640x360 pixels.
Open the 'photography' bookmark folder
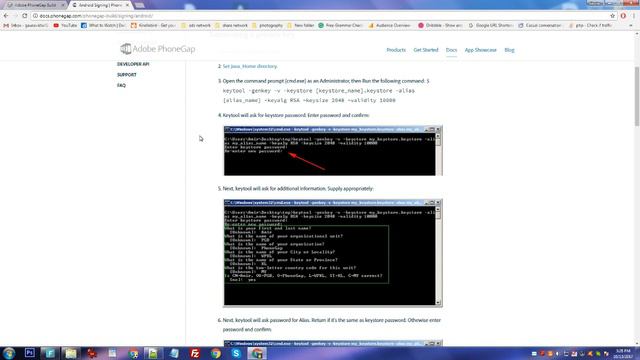click(267, 25)
